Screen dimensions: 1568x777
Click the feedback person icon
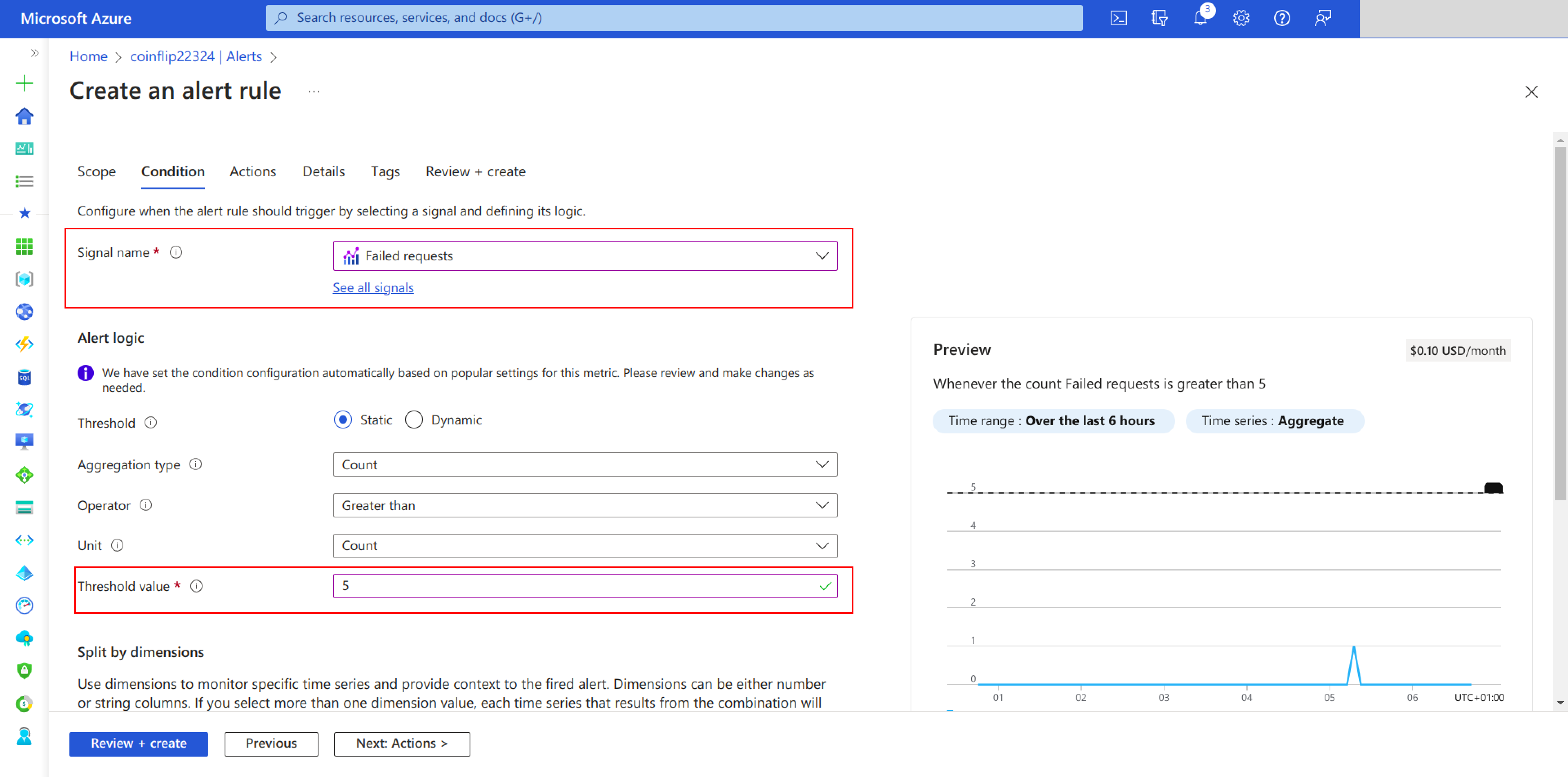click(x=1322, y=18)
